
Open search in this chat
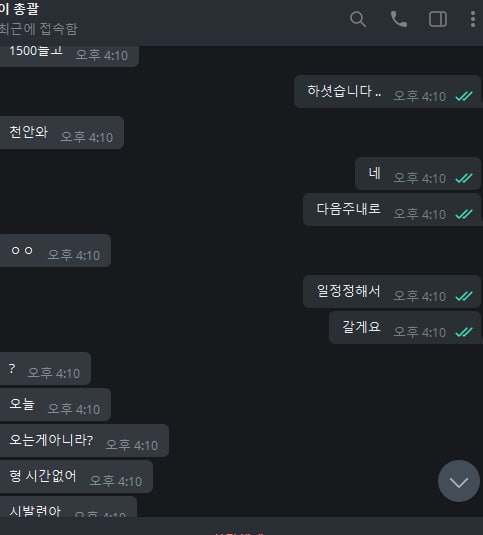(358, 19)
